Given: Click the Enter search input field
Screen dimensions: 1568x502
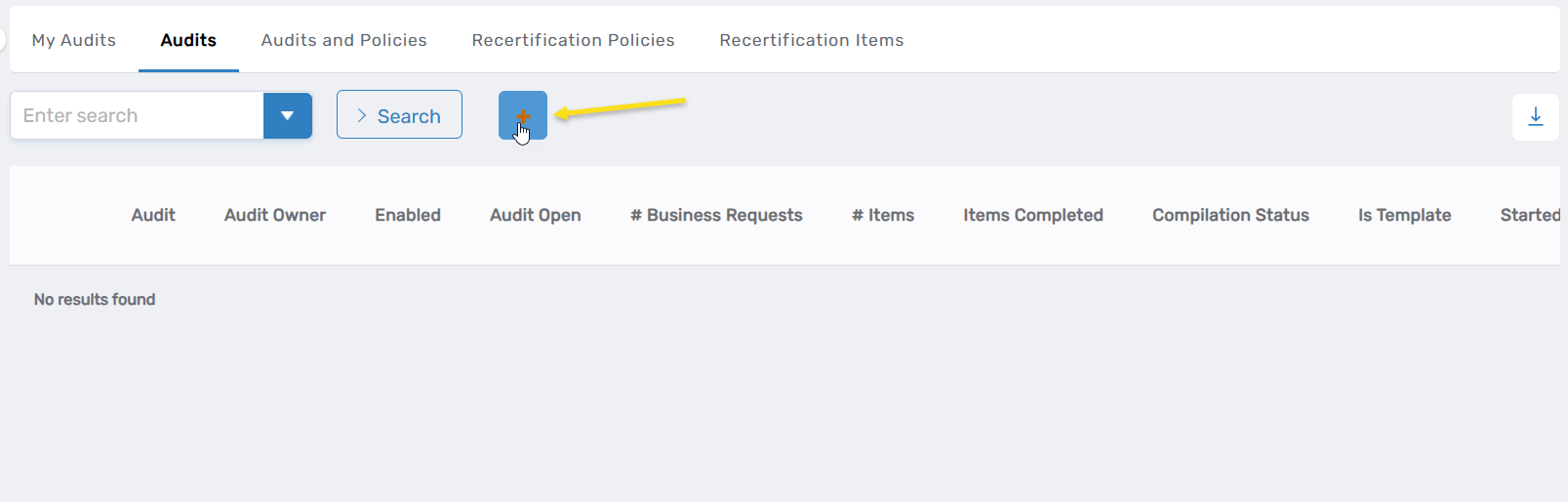Looking at the screenshot, I should (x=138, y=115).
